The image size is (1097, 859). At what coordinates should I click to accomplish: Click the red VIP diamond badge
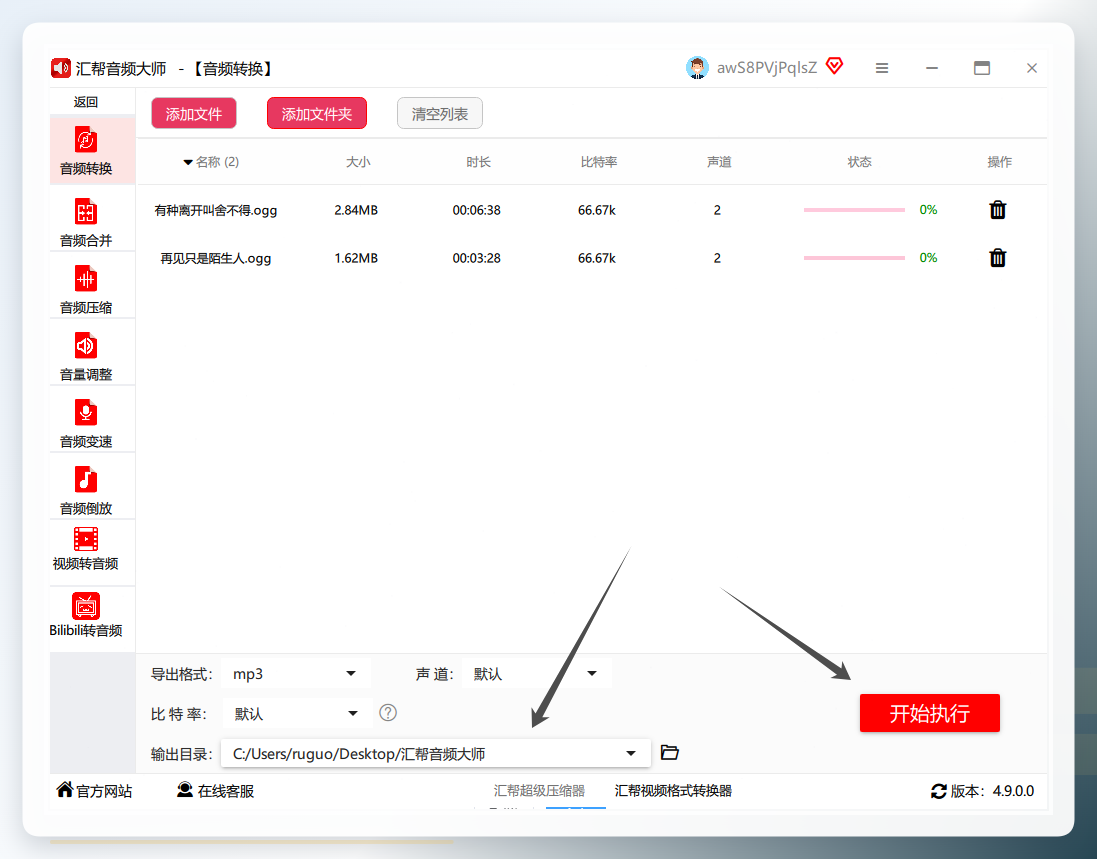[834, 66]
